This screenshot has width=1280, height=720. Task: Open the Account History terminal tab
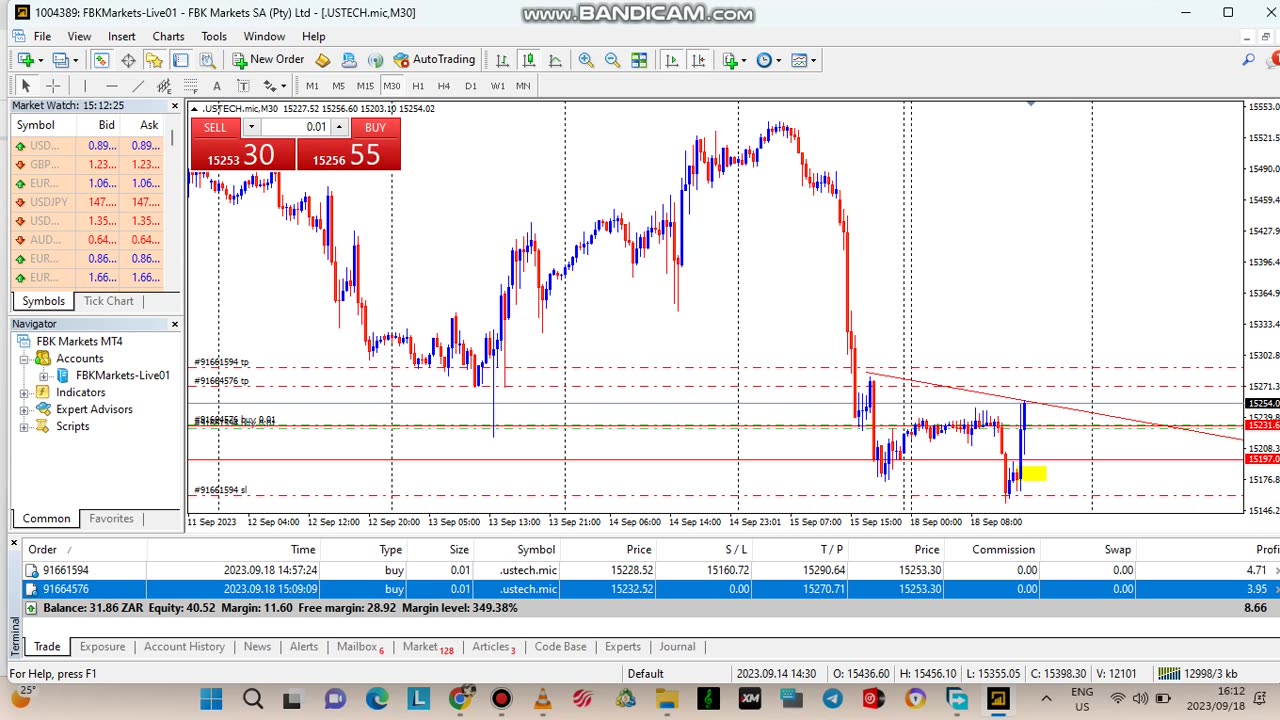(x=184, y=646)
